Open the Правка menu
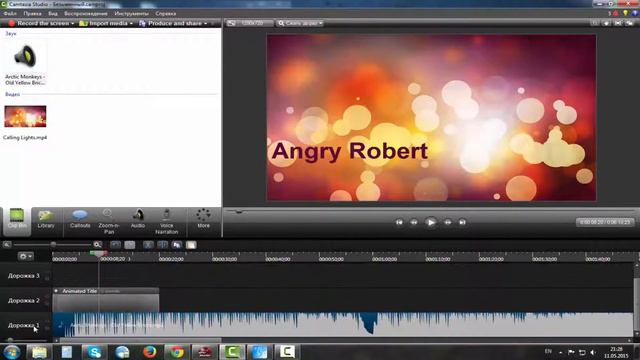The image size is (640, 360). click(x=32, y=13)
